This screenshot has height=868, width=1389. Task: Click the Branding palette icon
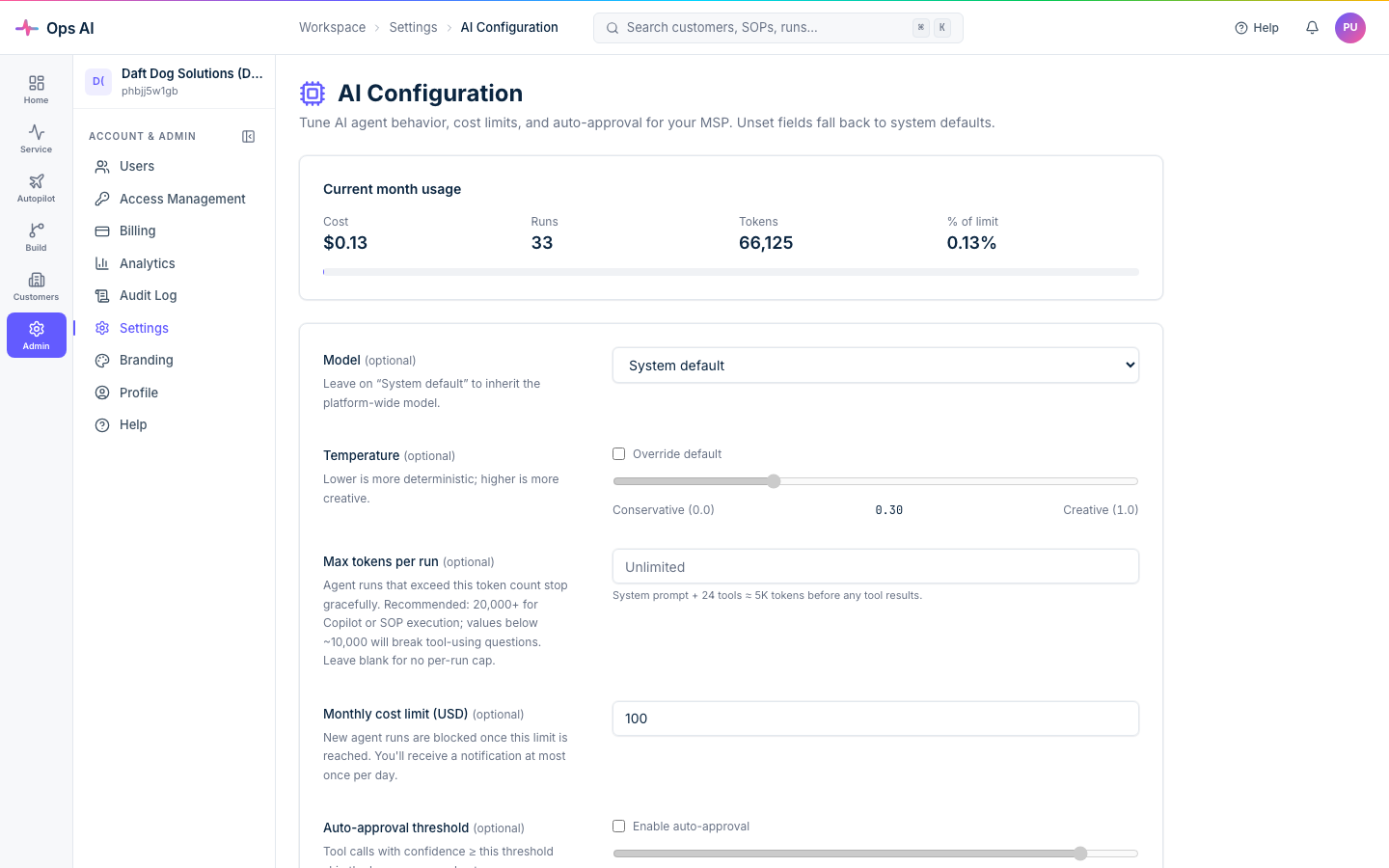coord(102,361)
